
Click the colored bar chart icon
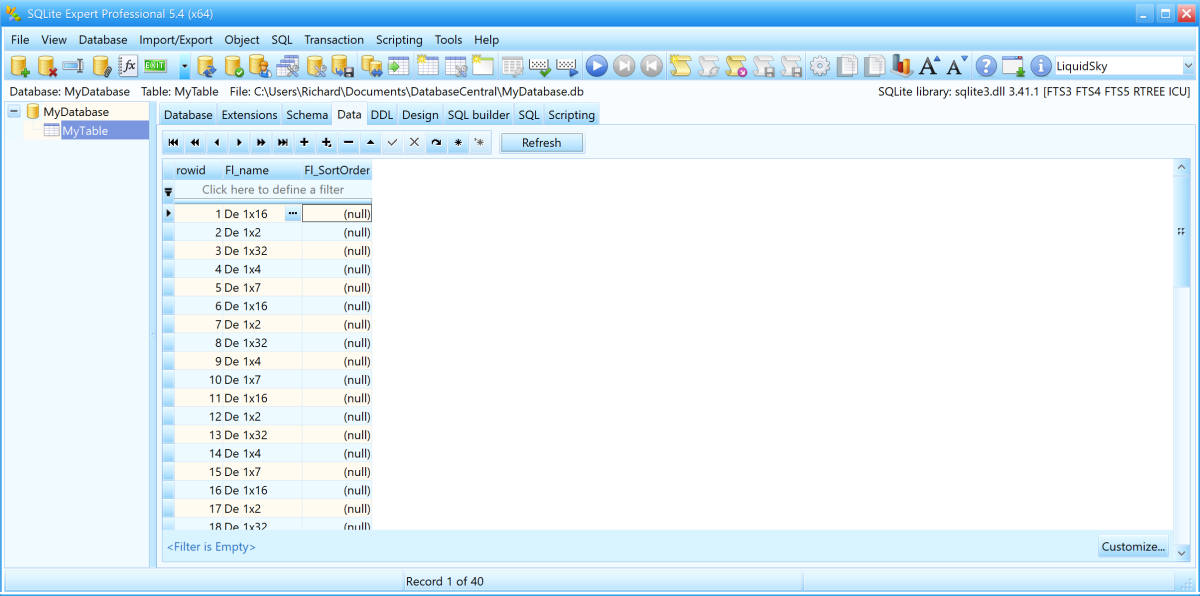pos(902,66)
